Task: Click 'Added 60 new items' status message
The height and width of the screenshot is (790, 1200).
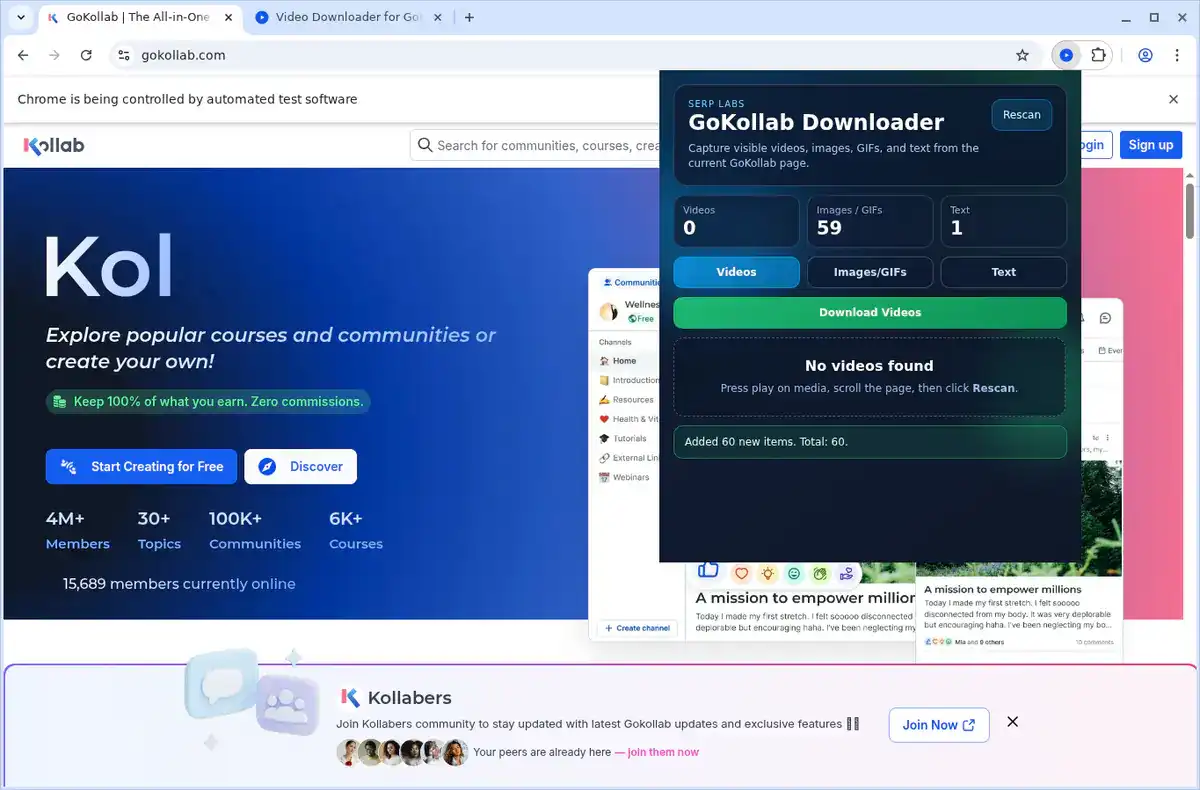Action: pos(870,442)
